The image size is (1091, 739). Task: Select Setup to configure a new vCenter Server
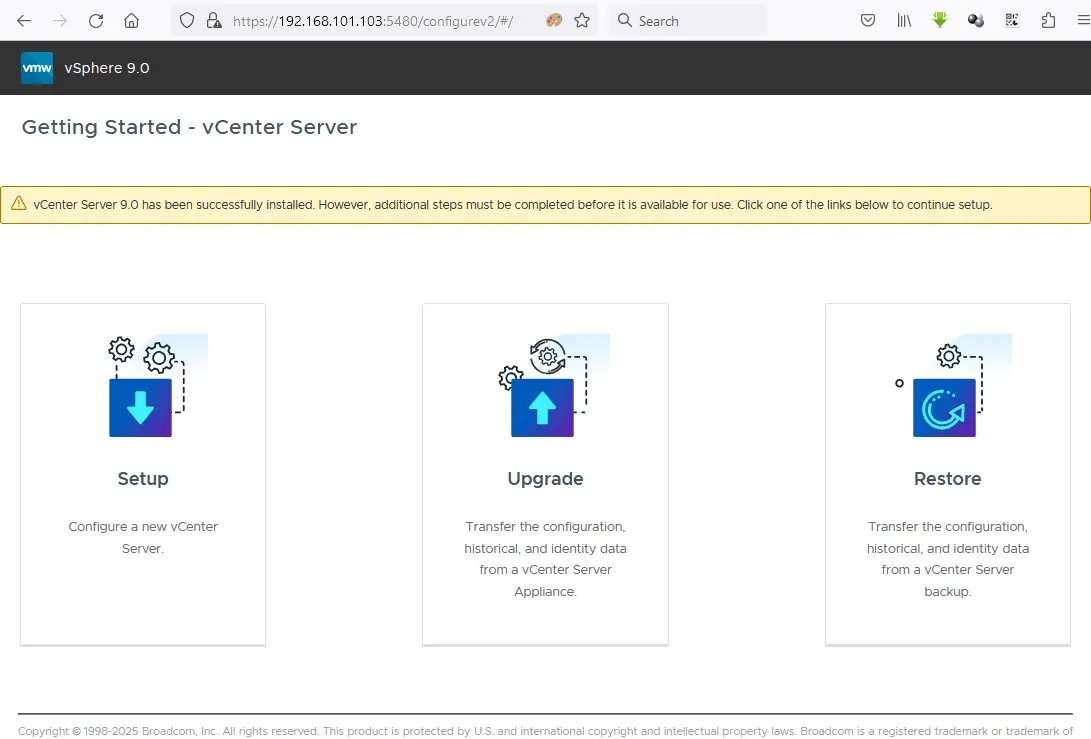[142, 478]
